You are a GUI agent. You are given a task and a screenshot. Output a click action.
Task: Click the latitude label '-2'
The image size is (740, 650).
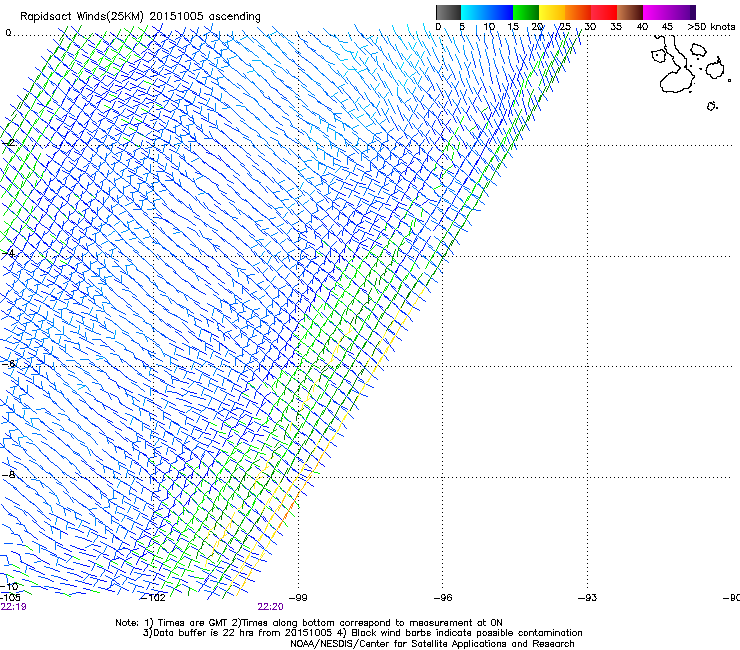point(9,143)
